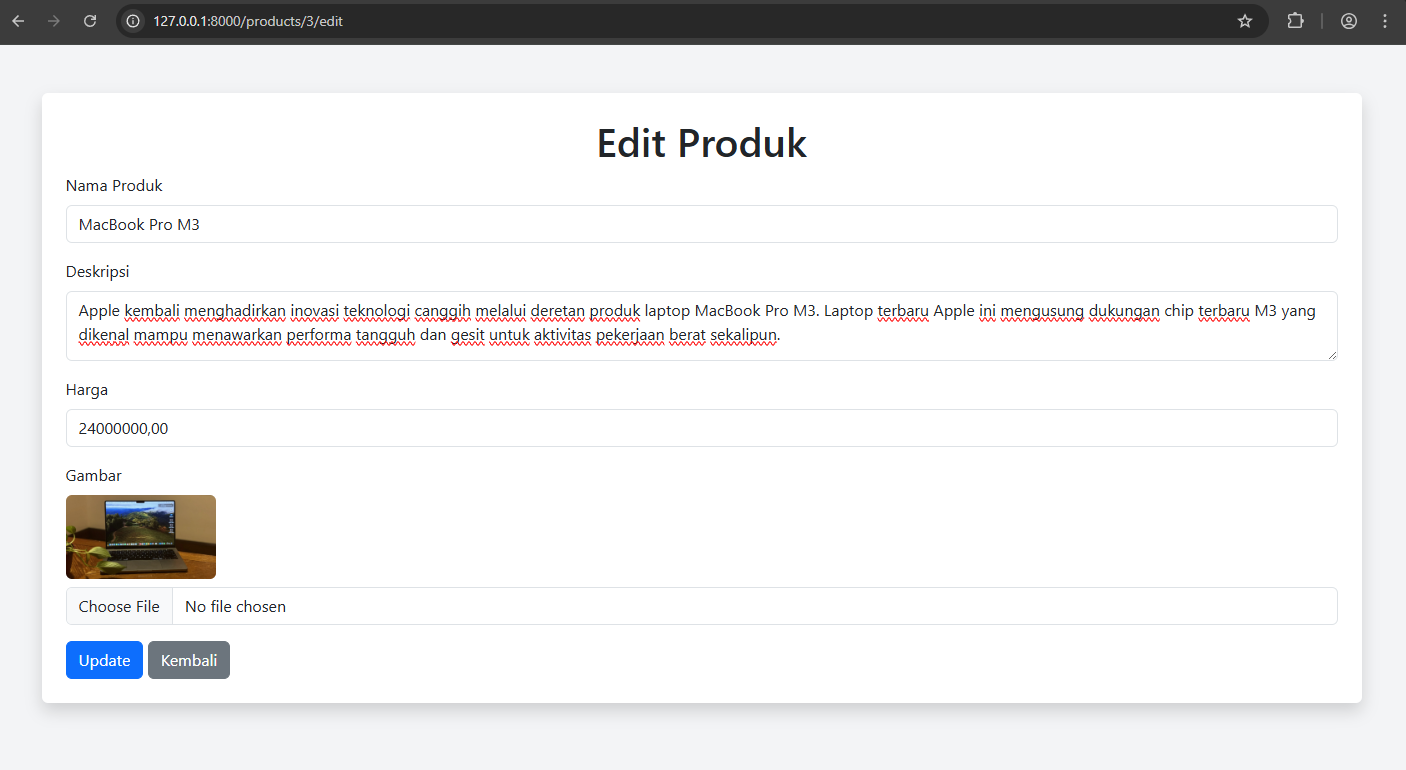Click the Nama Produk input field

(700, 224)
